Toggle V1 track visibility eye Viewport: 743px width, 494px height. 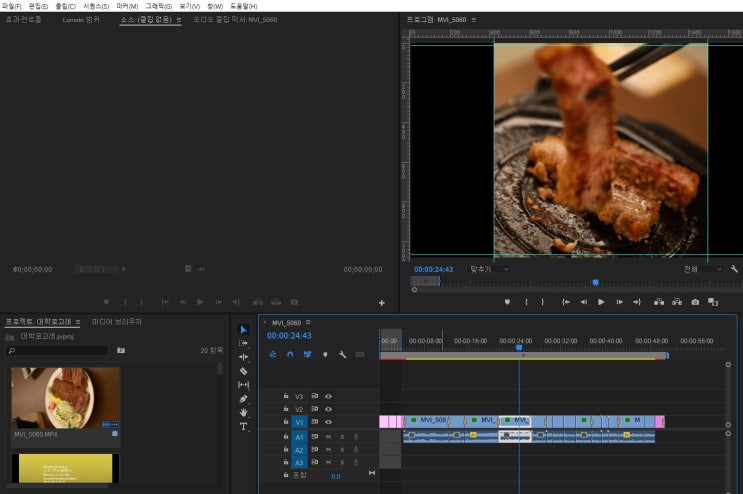328,422
